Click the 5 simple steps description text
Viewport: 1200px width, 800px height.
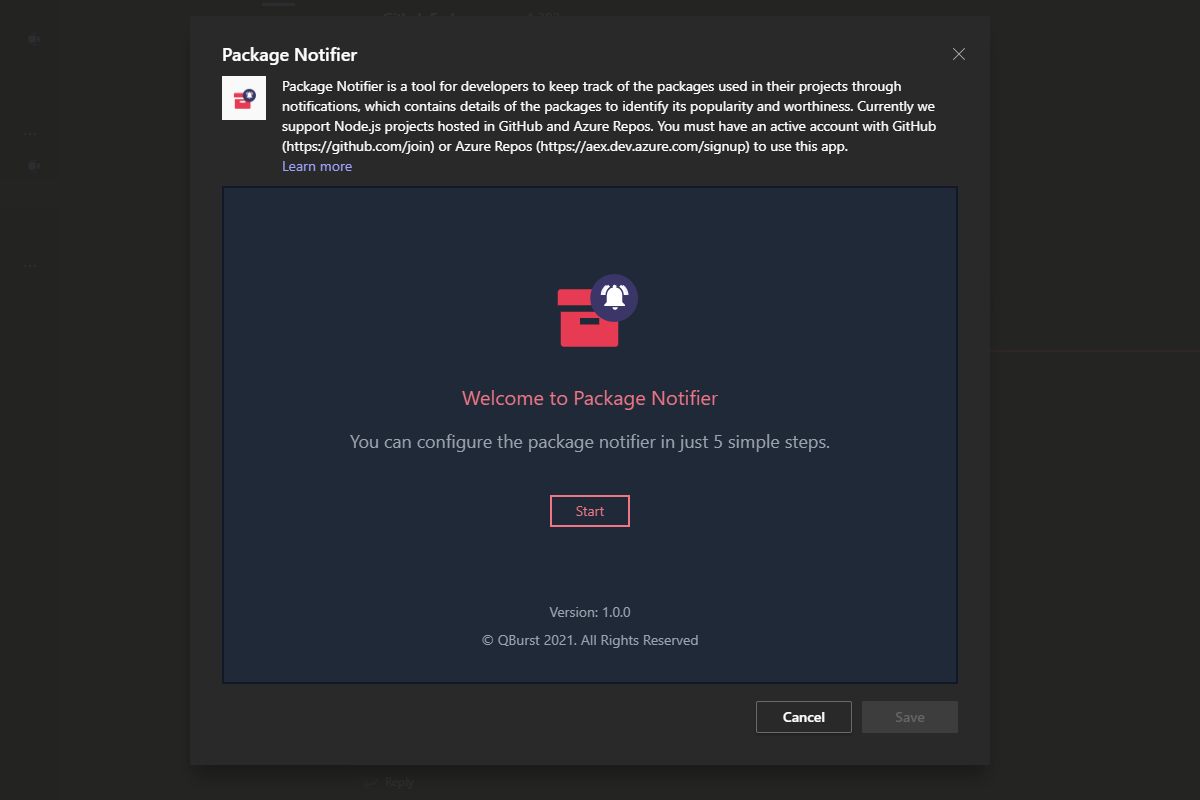pyautogui.click(x=590, y=441)
